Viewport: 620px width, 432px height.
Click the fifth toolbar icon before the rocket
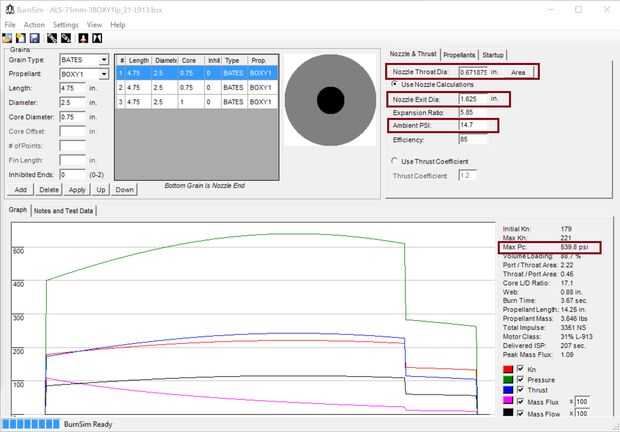66,38
